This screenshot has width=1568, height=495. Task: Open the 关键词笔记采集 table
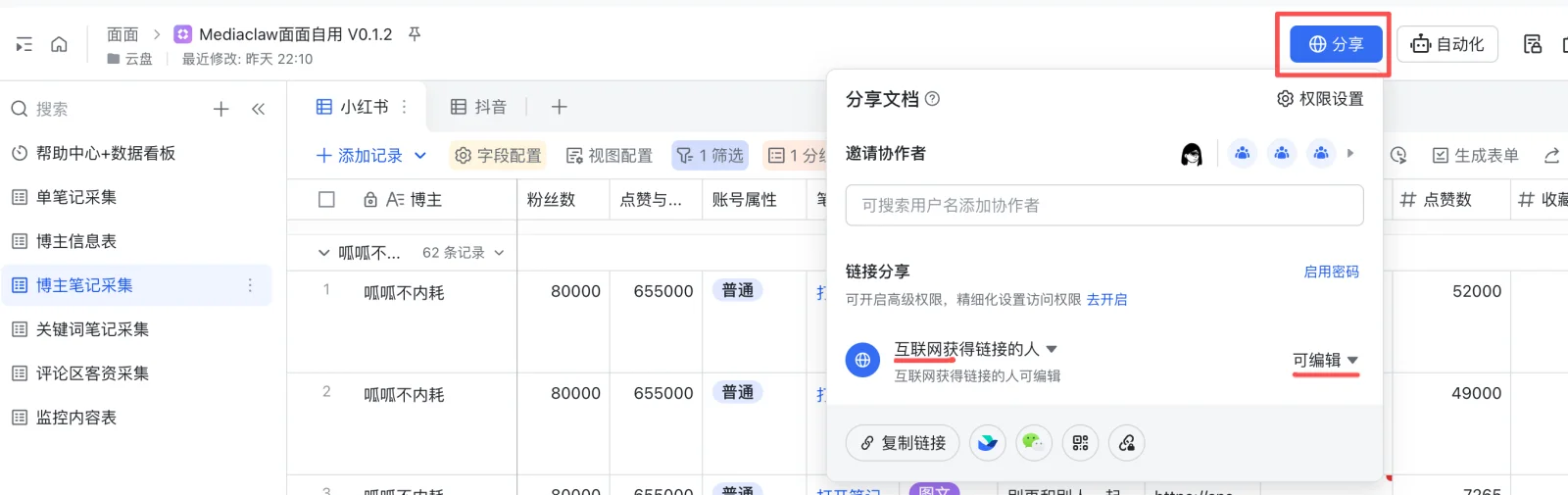pyautogui.click(x=92, y=329)
